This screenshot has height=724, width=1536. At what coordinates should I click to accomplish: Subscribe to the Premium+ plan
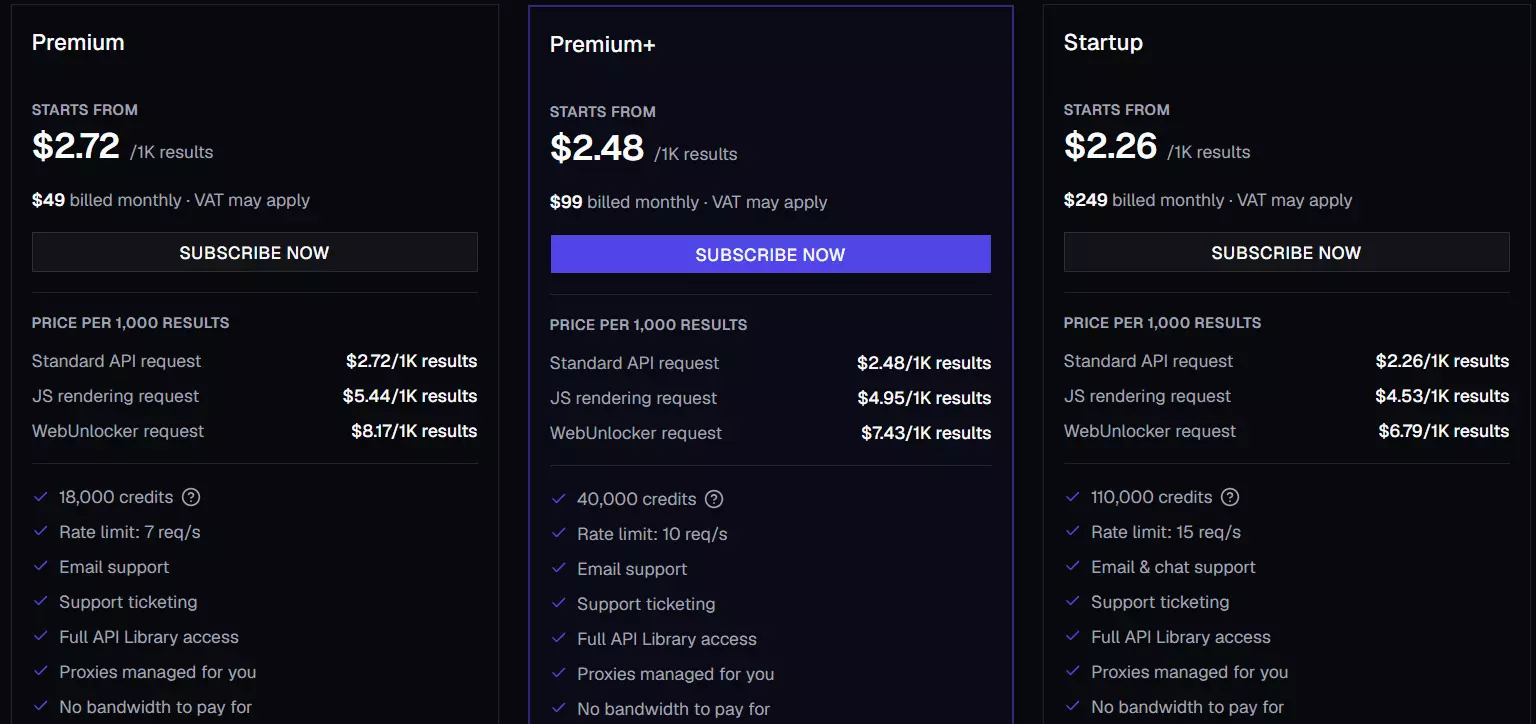[771, 255]
